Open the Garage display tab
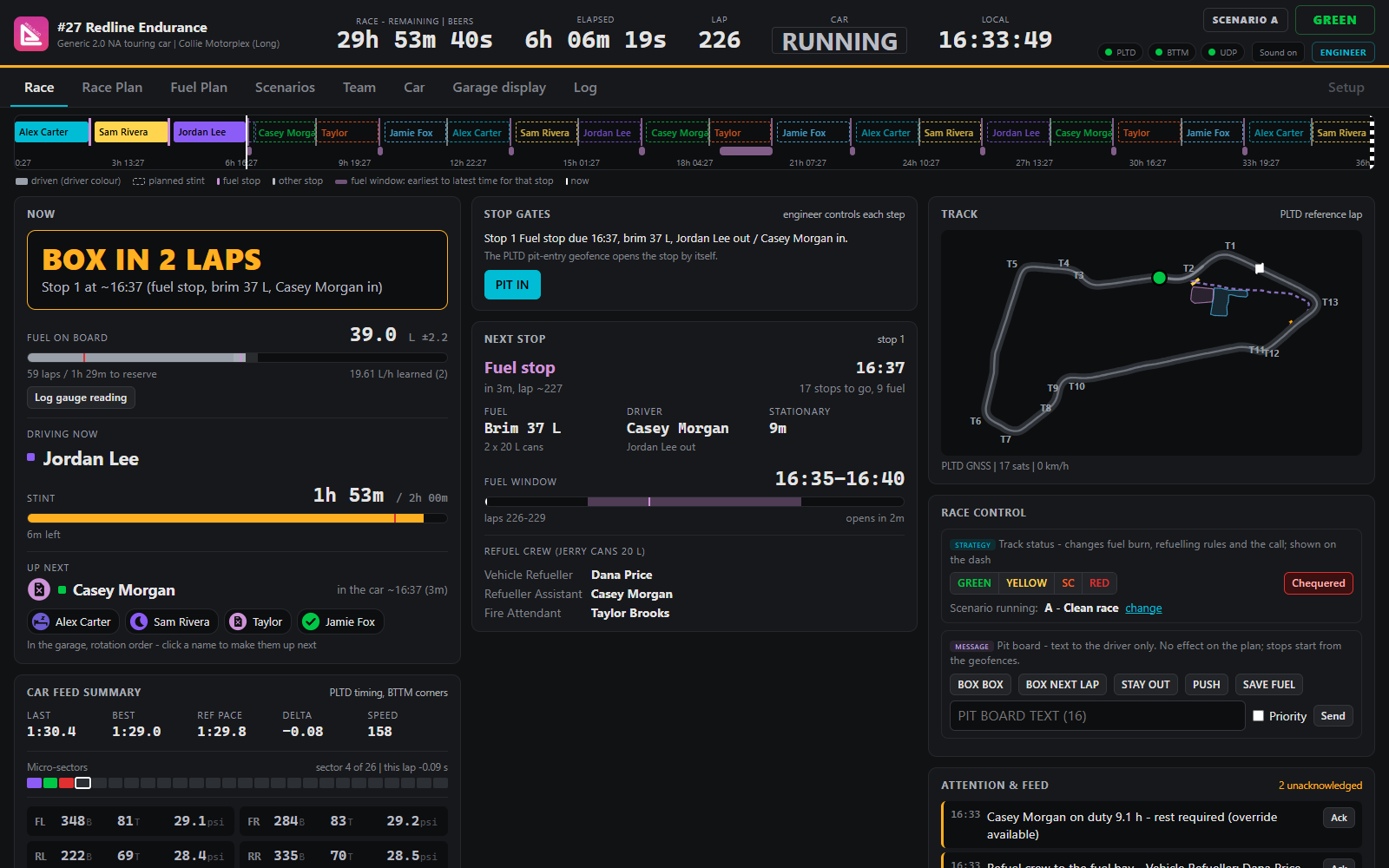 (x=499, y=88)
